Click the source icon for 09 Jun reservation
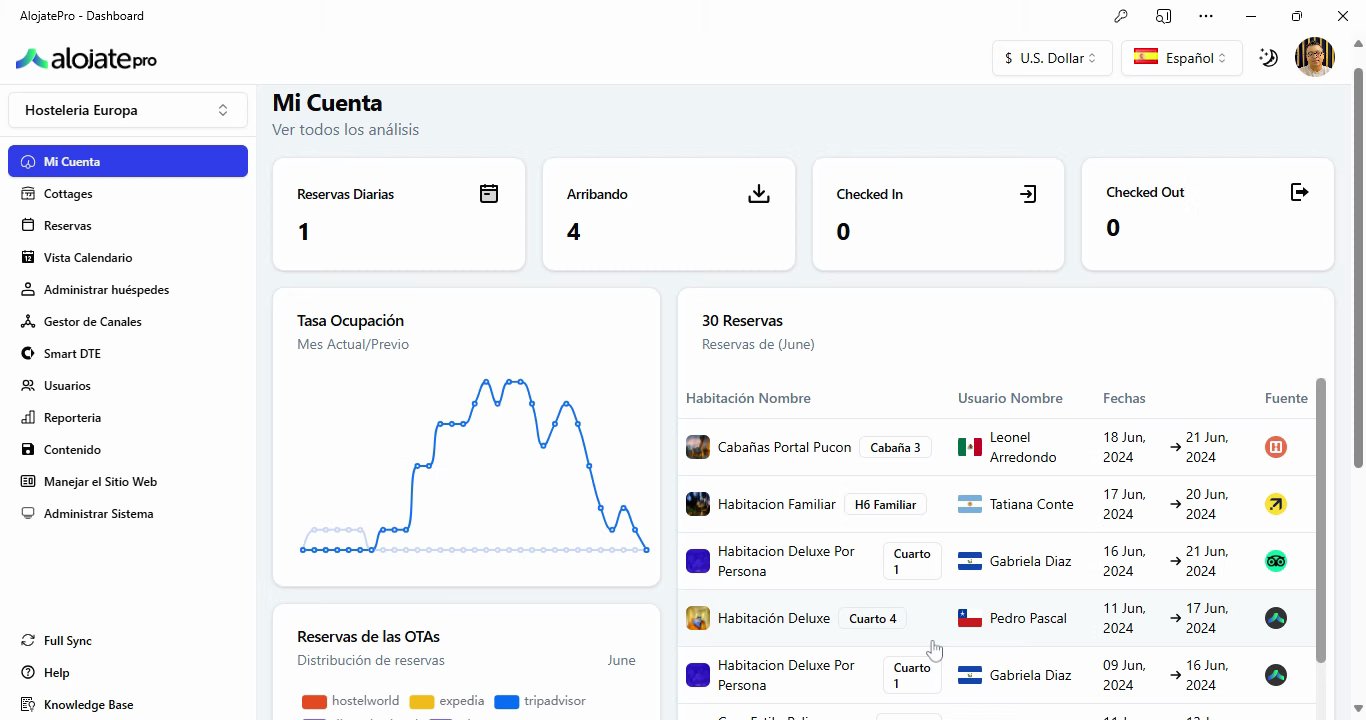Image resolution: width=1366 pixels, height=720 pixels. (1276, 675)
